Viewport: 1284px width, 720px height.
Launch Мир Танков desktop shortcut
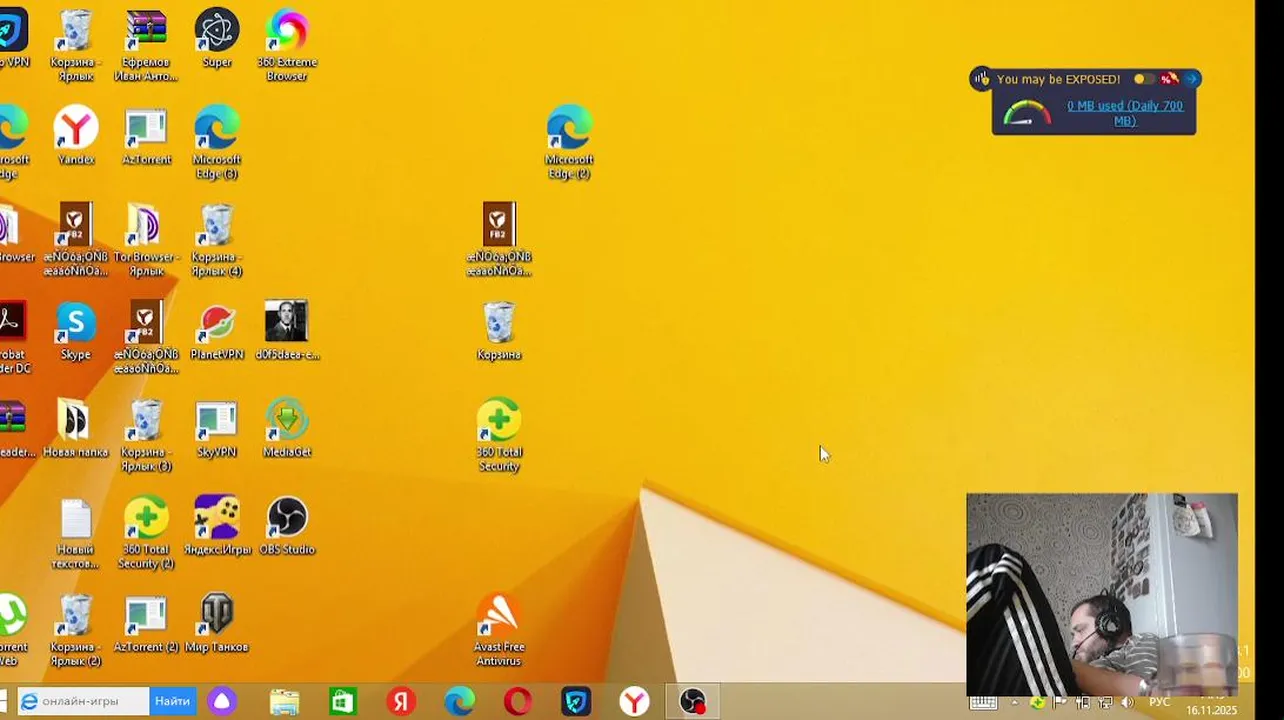pyautogui.click(x=217, y=623)
